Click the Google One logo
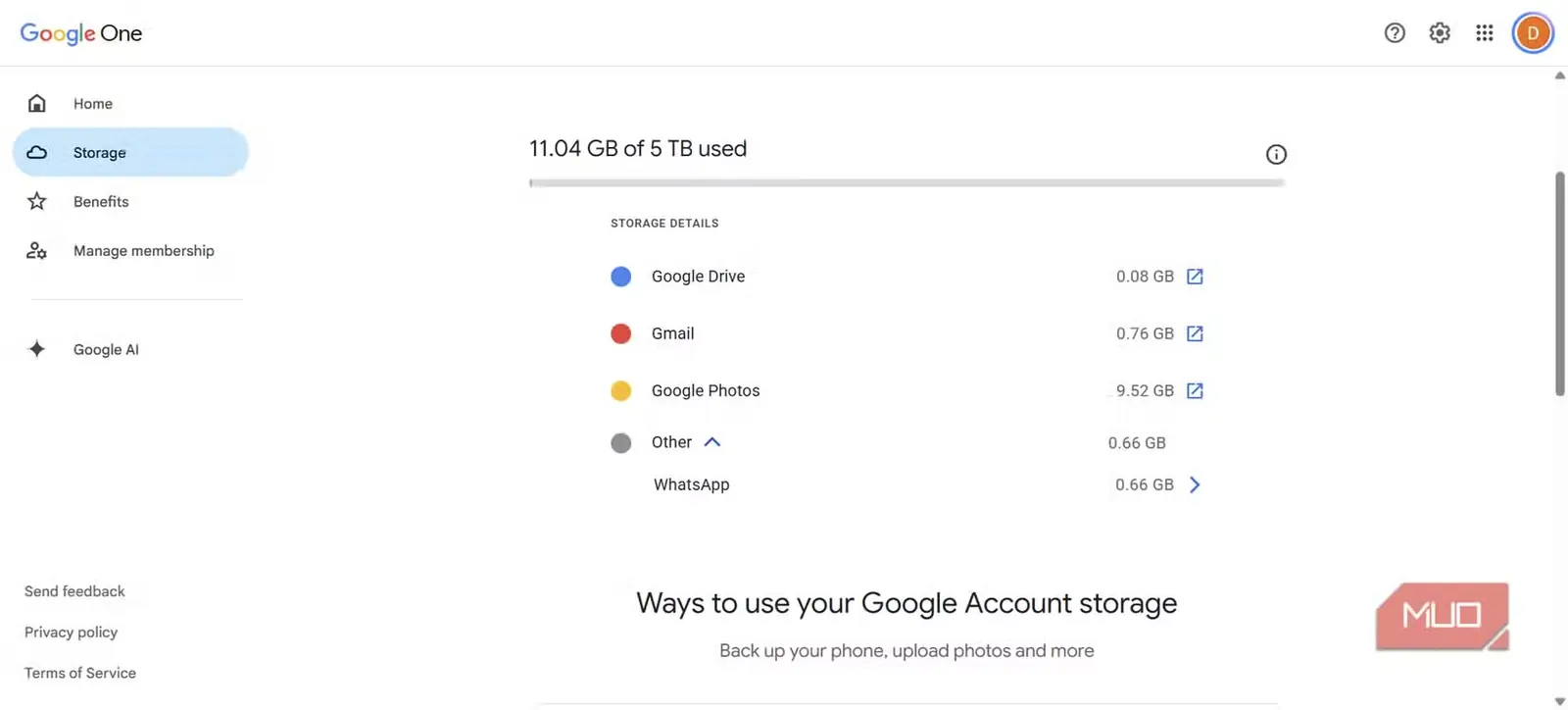Viewport: 1568px width, 710px height. pos(81,33)
